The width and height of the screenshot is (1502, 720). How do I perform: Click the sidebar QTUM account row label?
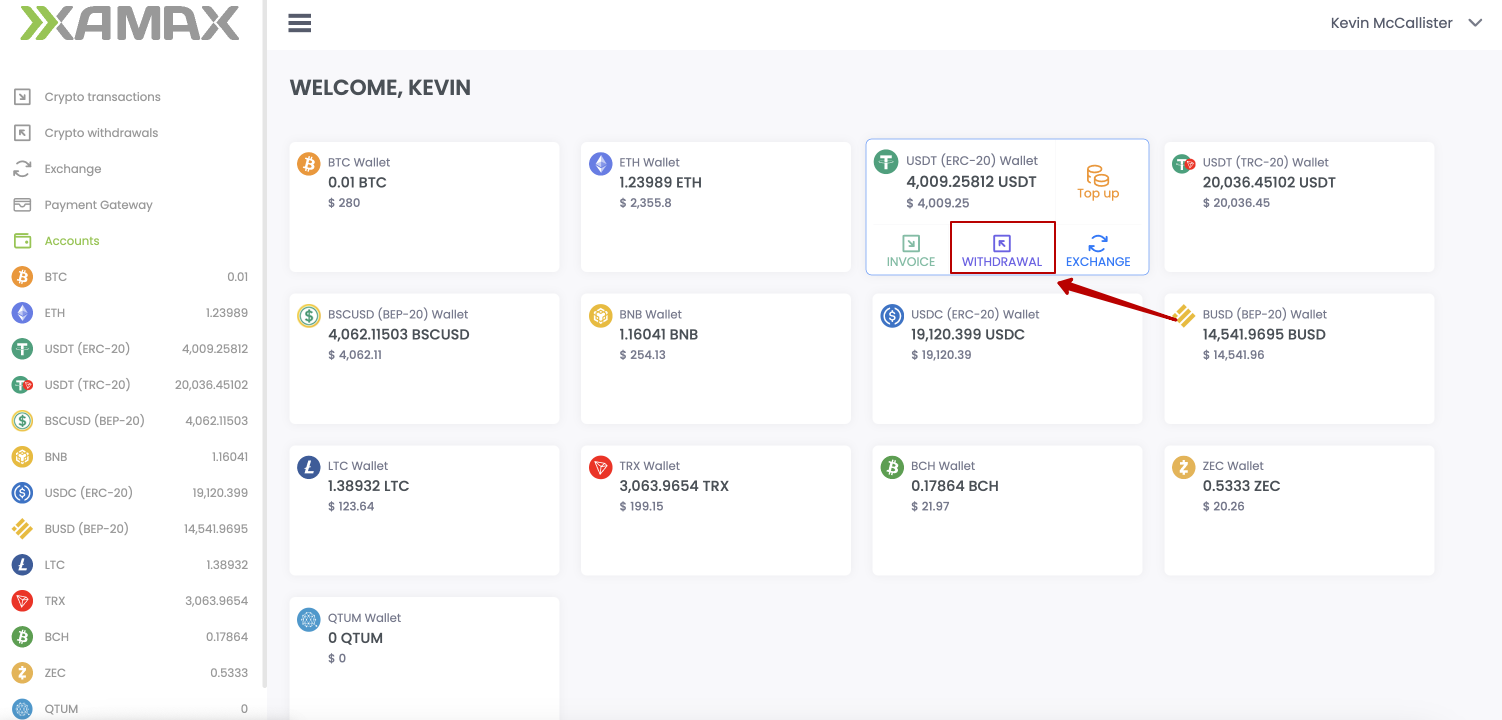(x=61, y=709)
